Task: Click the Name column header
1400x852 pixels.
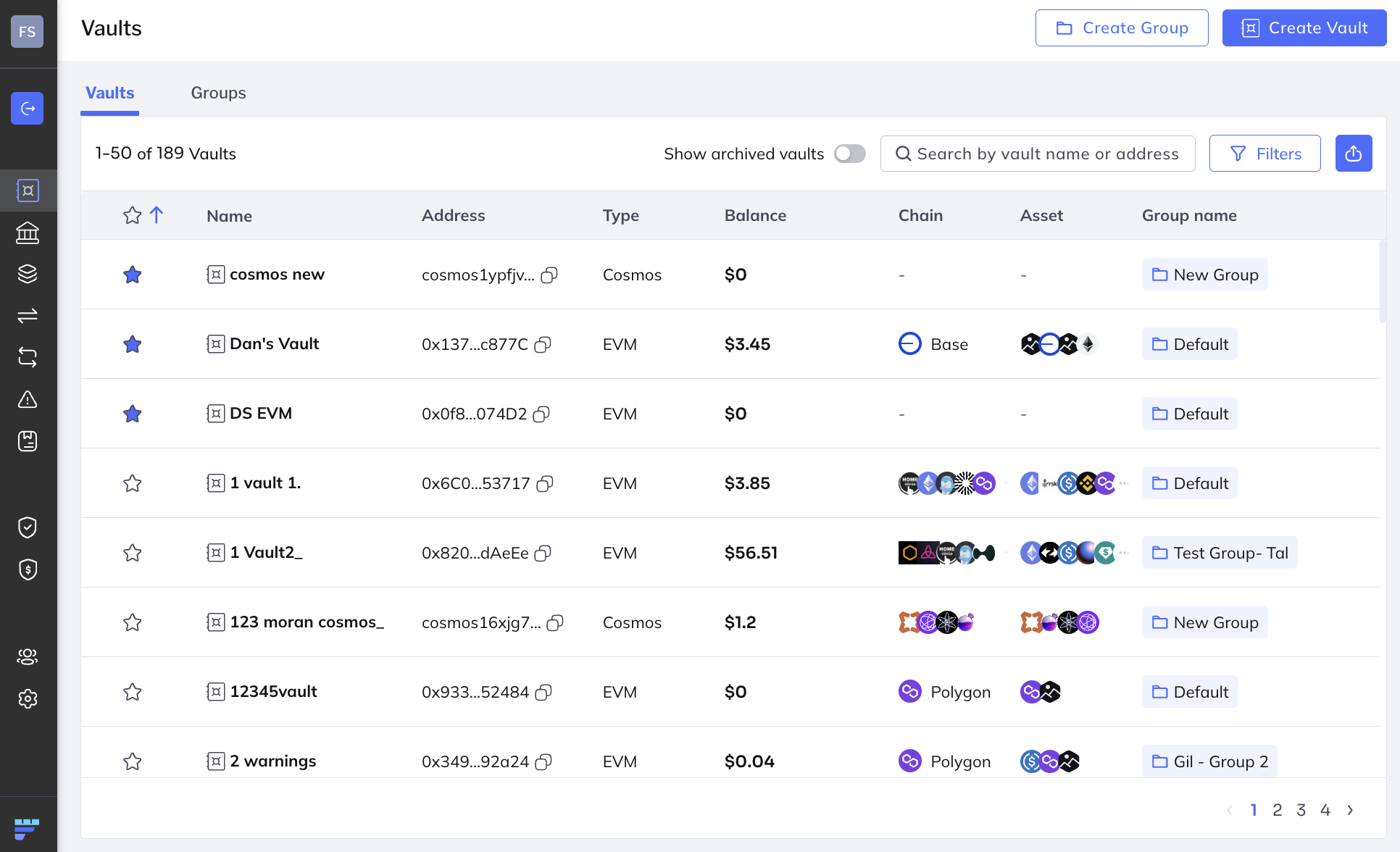Action: (x=229, y=216)
